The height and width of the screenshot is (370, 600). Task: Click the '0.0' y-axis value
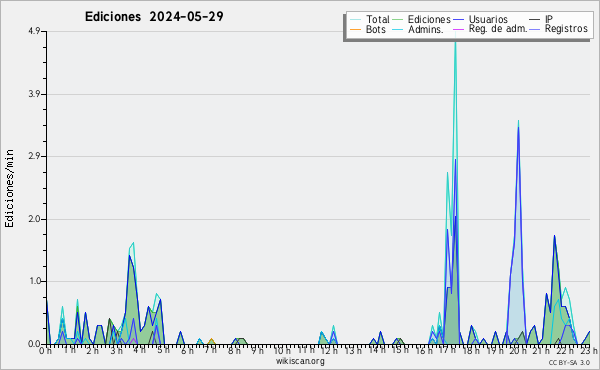pyautogui.click(x=34, y=344)
